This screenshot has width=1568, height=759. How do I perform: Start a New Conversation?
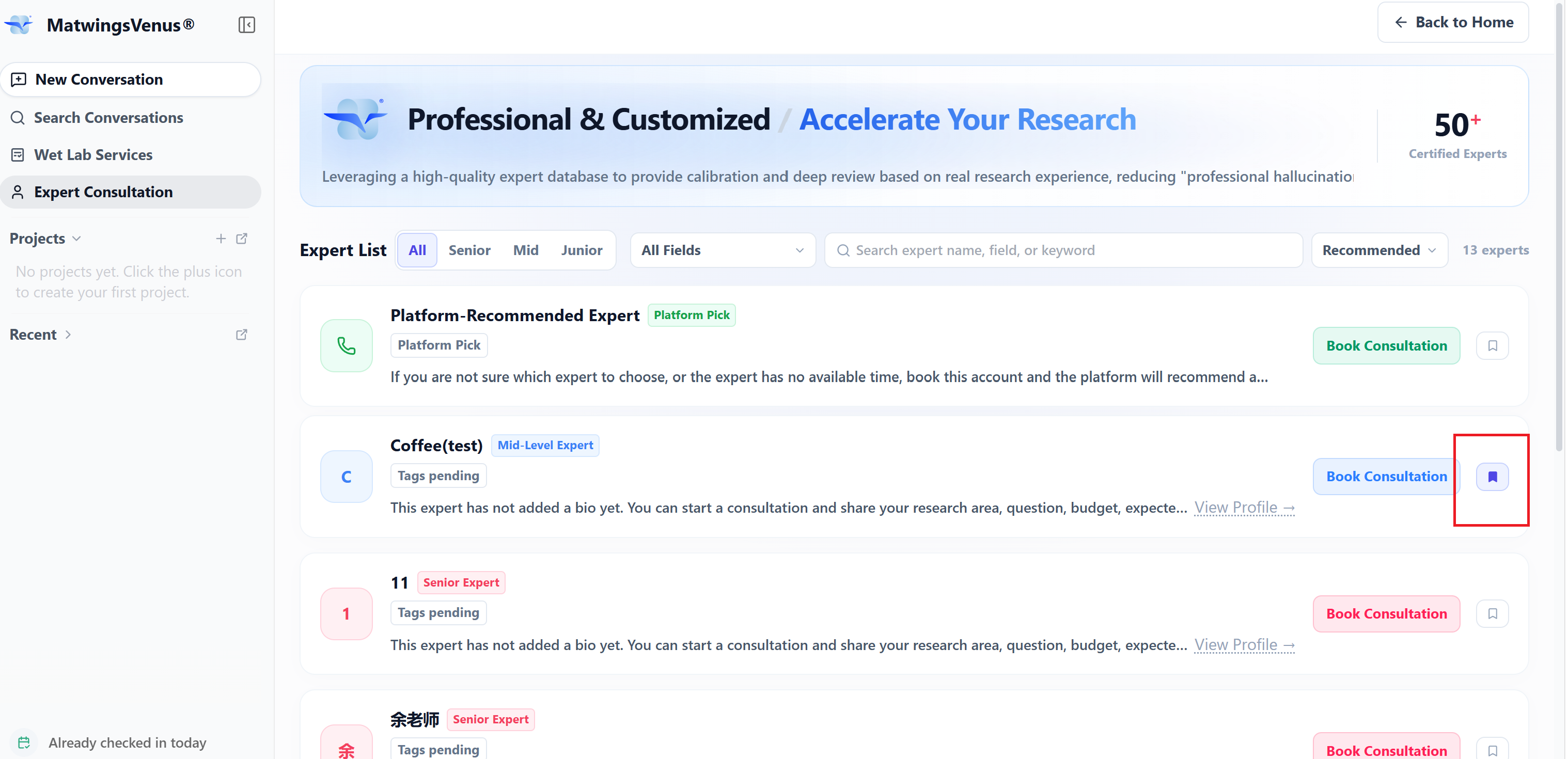[x=130, y=79]
